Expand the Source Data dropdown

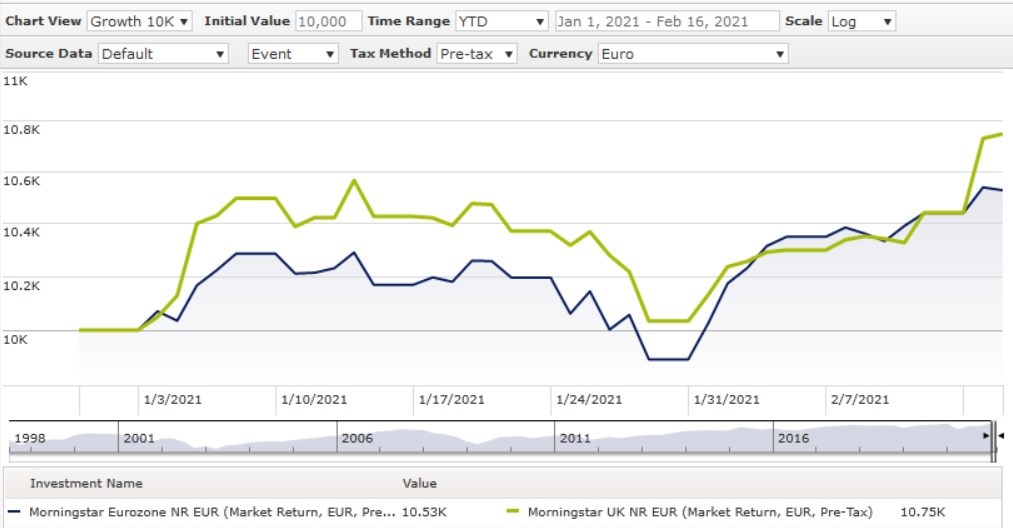[163, 54]
